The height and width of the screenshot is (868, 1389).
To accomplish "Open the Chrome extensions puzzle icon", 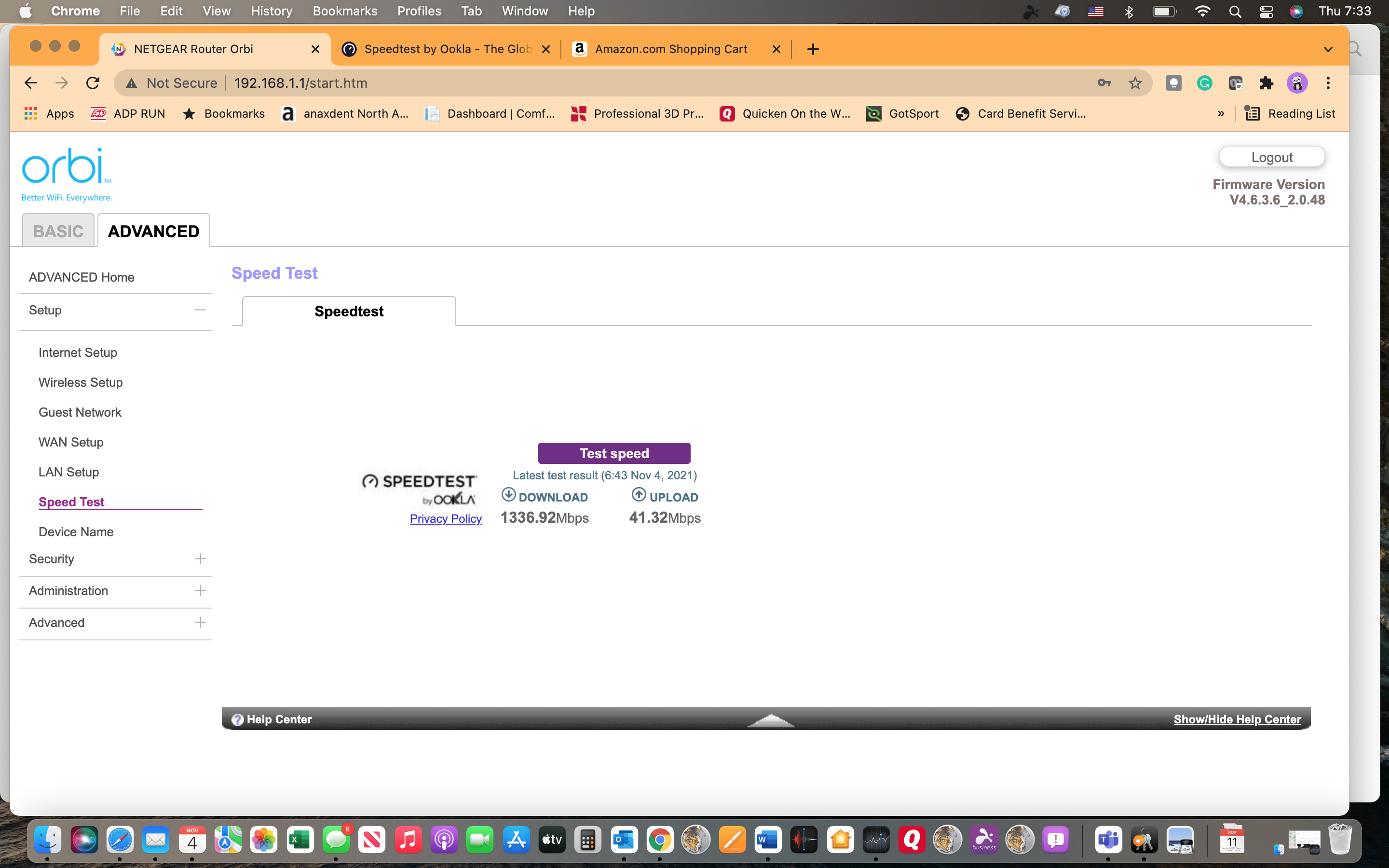I will click(x=1266, y=83).
